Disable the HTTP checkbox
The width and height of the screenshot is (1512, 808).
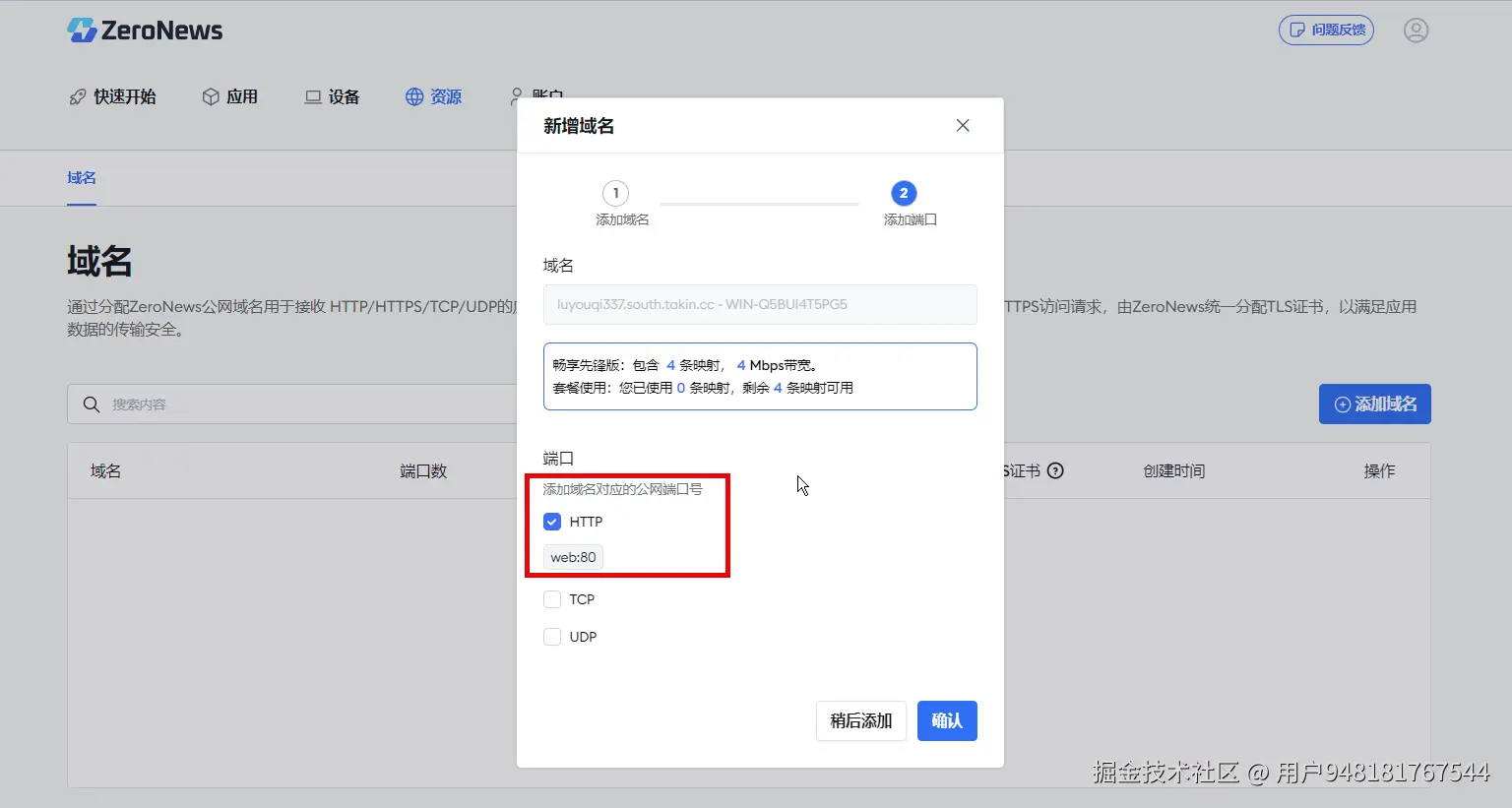(x=552, y=522)
